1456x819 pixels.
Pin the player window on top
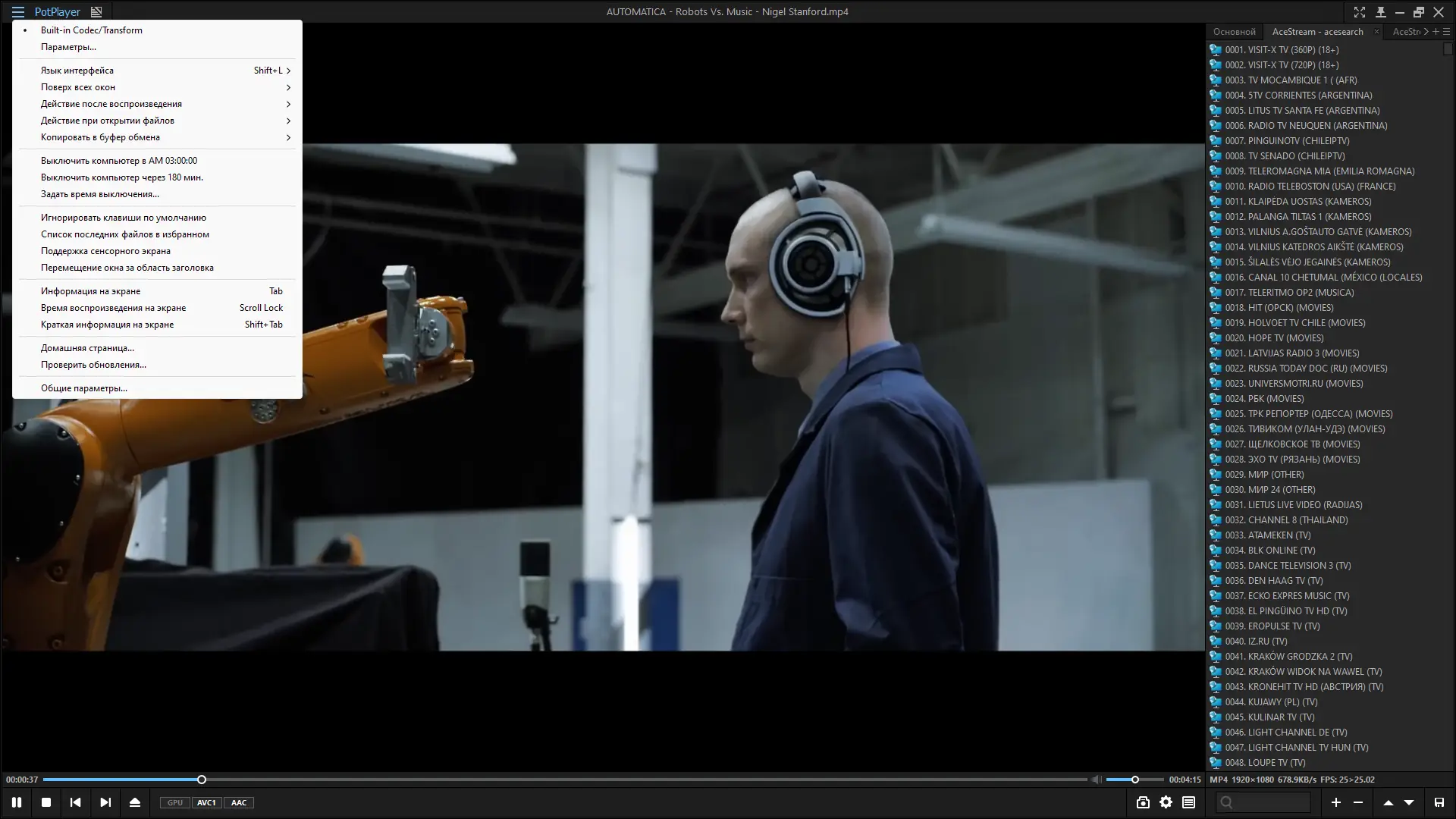(x=1380, y=12)
